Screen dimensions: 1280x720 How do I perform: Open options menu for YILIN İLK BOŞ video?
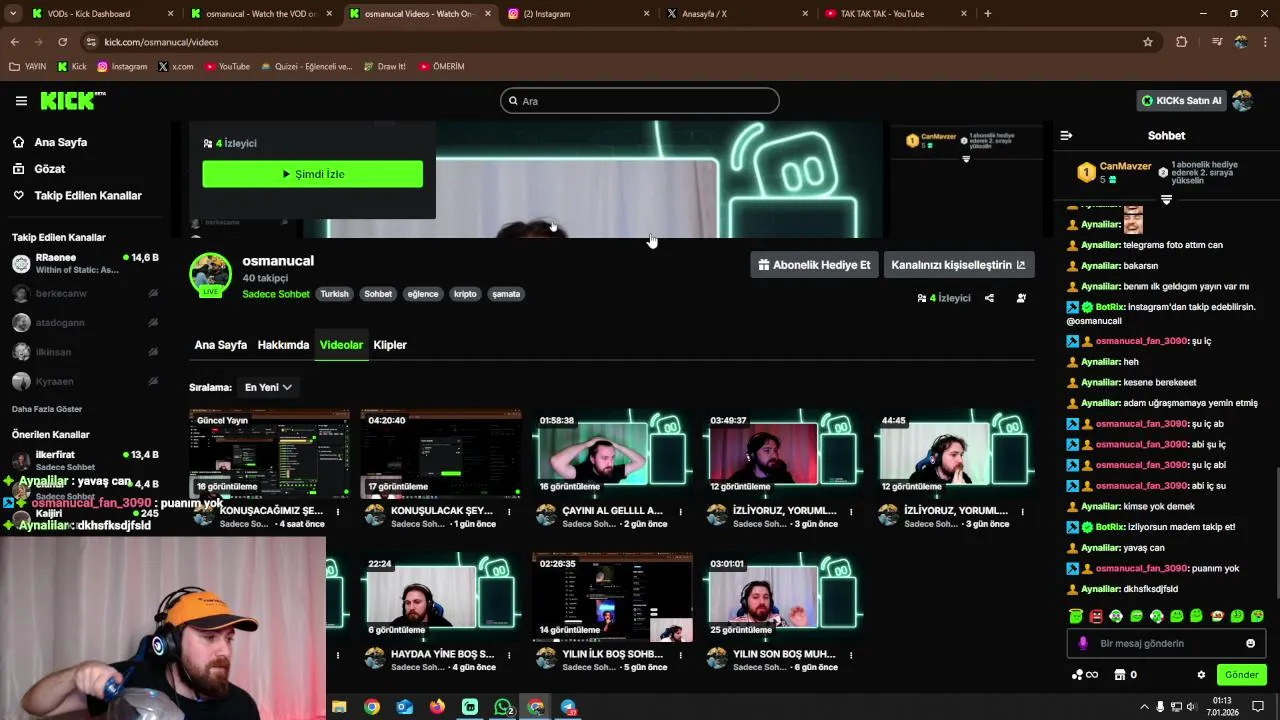pyautogui.click(x=680, y=654)
